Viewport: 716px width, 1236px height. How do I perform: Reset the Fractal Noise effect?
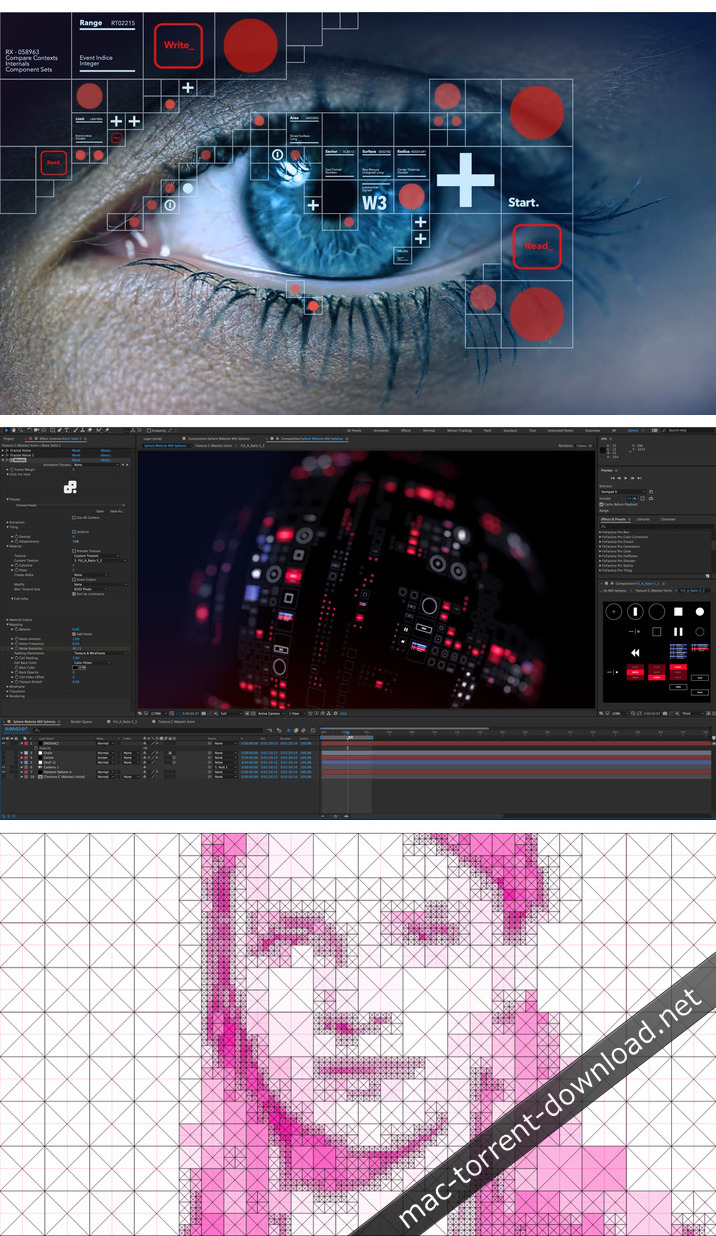[76, 450]
